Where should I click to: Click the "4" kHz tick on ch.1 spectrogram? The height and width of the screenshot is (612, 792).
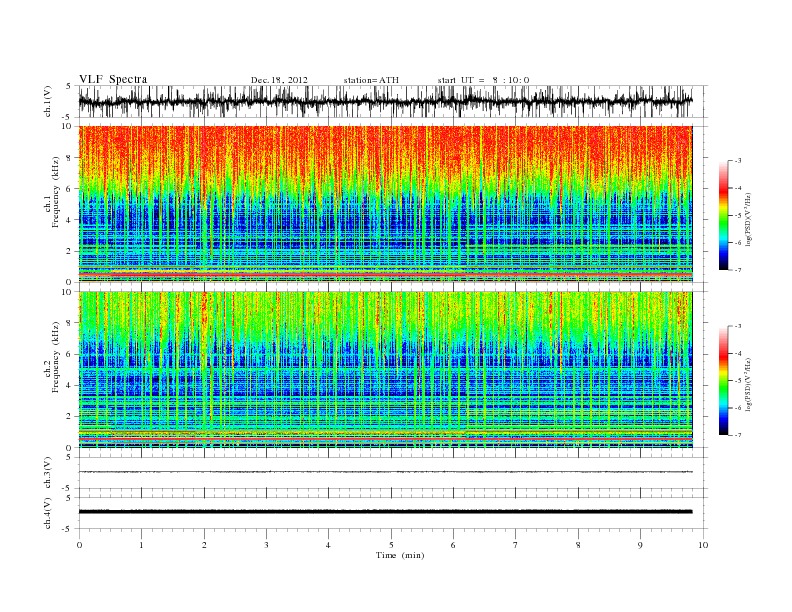(x=70, y=220)
